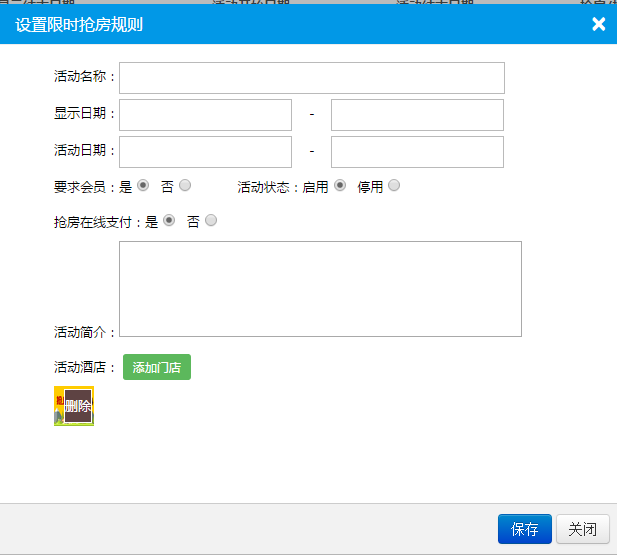Click the 活动日期 end date field

point(417,152)
